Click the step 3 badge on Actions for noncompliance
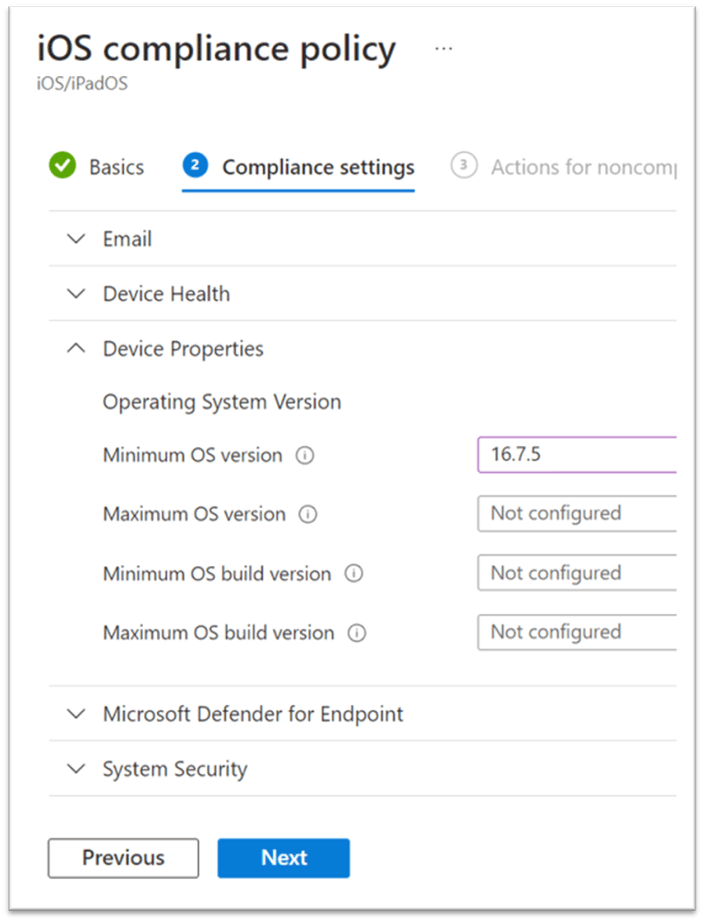This screenshot has height=922, width=704. coord(464,166)
